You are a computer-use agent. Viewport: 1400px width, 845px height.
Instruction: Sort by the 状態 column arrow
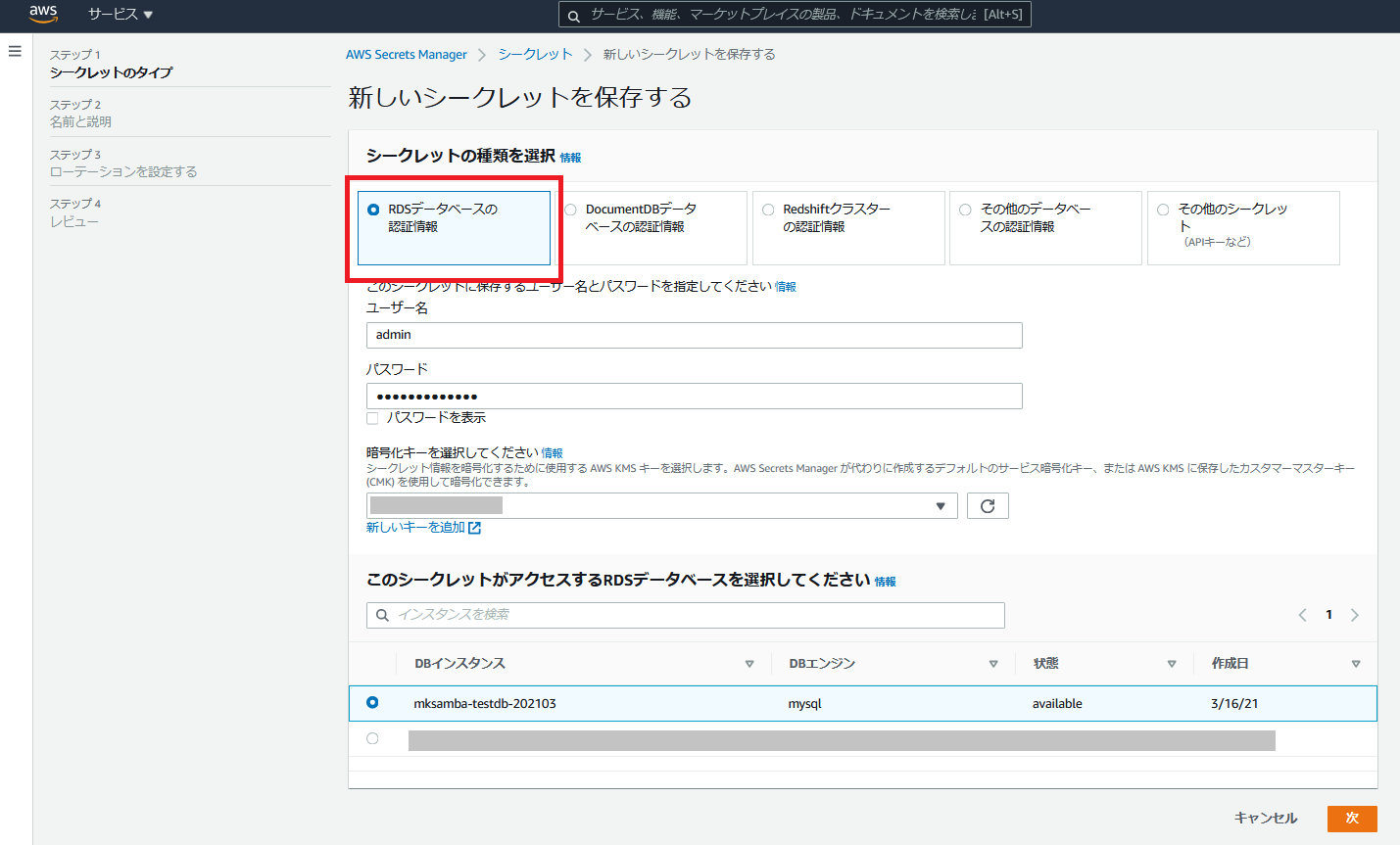[x=1172, y=664]
